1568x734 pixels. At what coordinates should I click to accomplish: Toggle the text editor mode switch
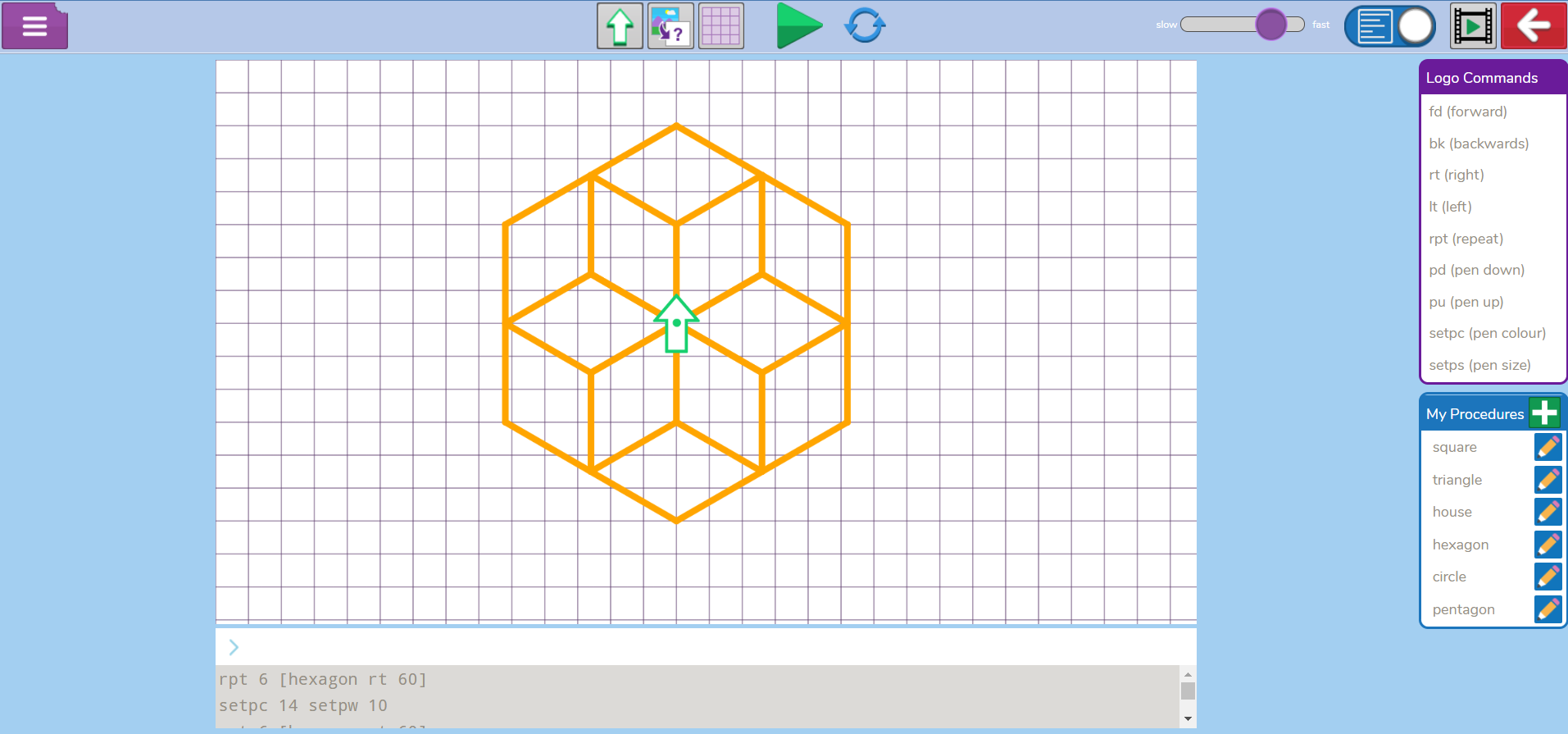[1390, 26]
